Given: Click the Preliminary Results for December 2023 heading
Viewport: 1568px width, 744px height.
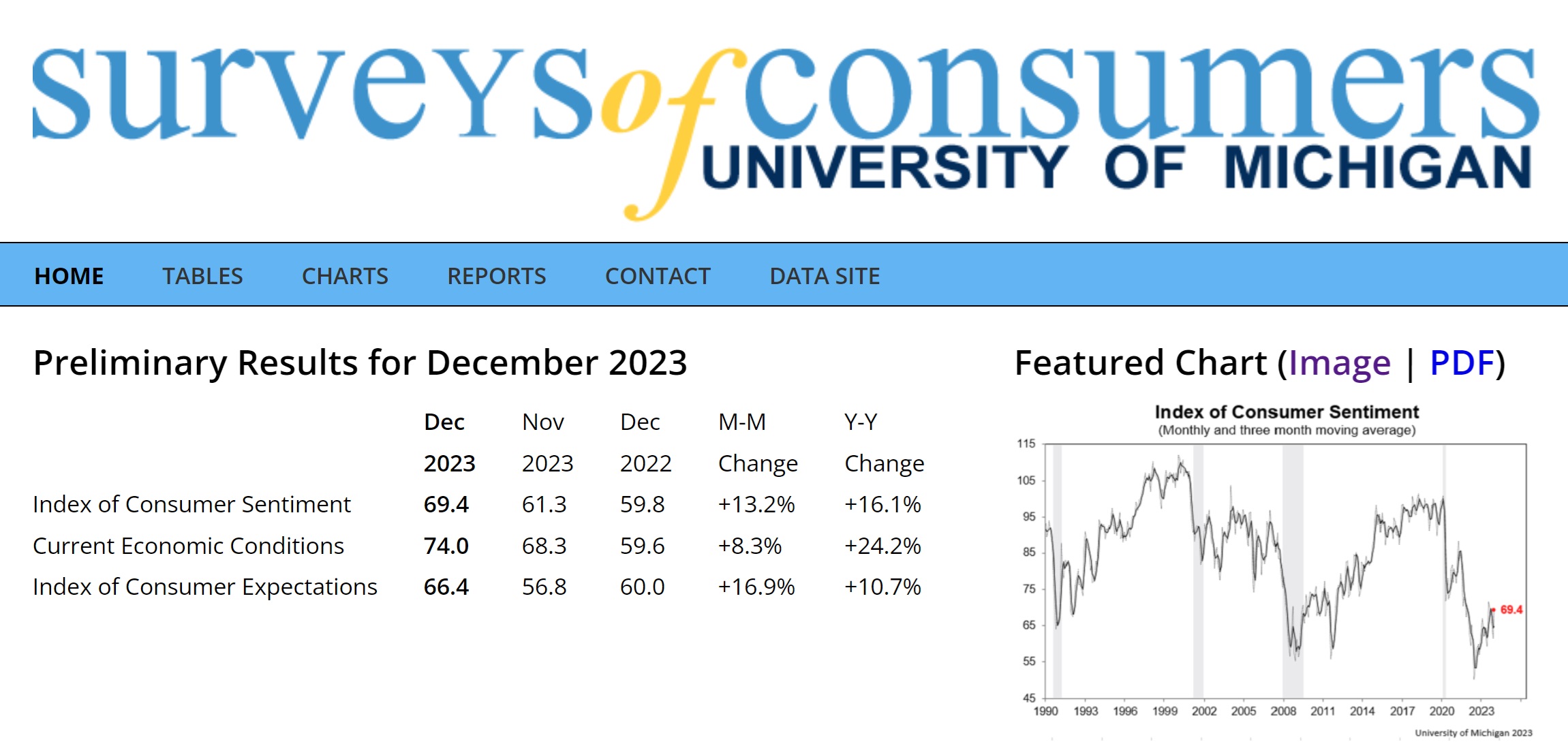Looking at the screenshot, I should coord(360,362).
